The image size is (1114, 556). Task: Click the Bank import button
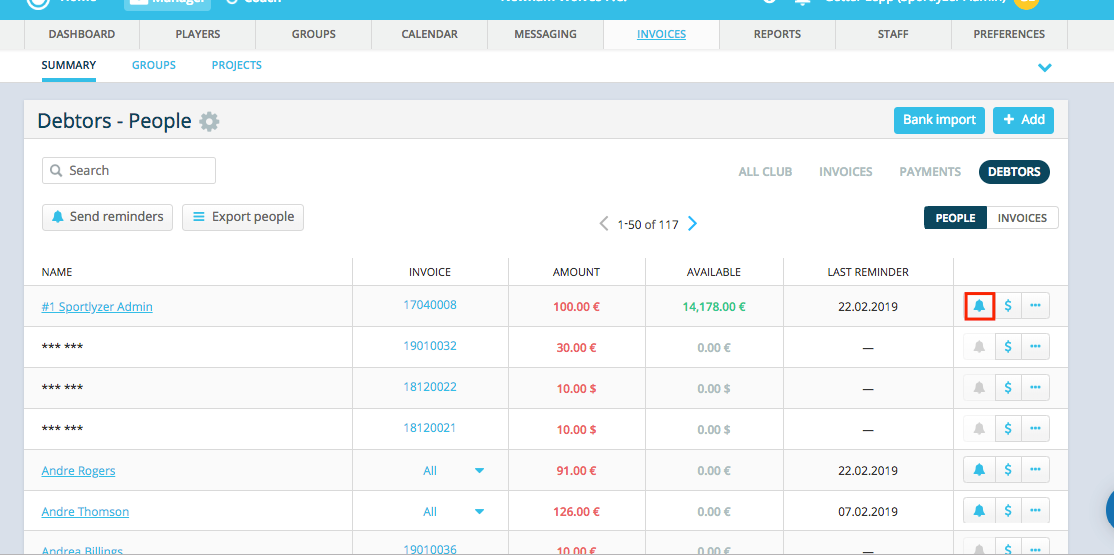tap(939, 120)
